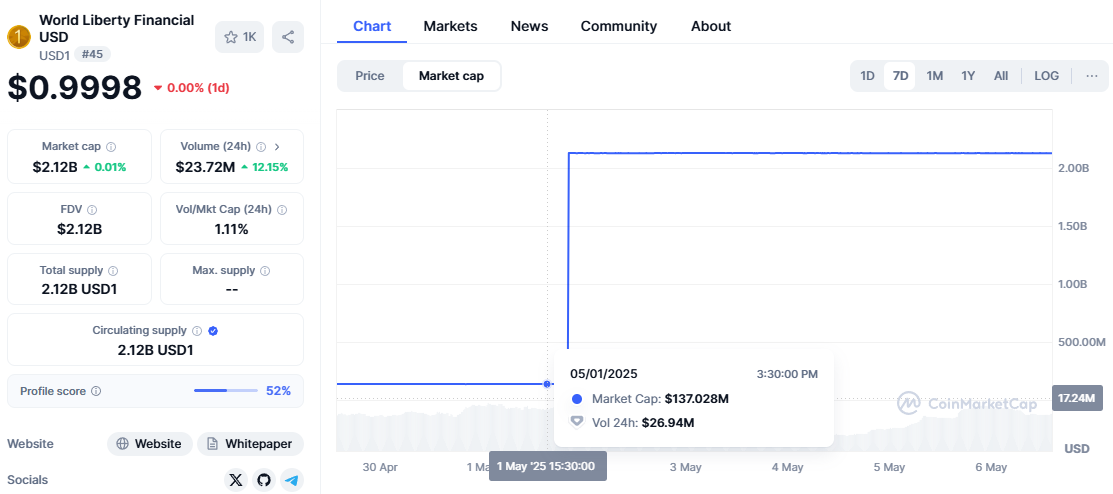Select the 1Y time range
Viewport: 1113px width, 494px height.
pyautogui.click(x=968, y=76)
